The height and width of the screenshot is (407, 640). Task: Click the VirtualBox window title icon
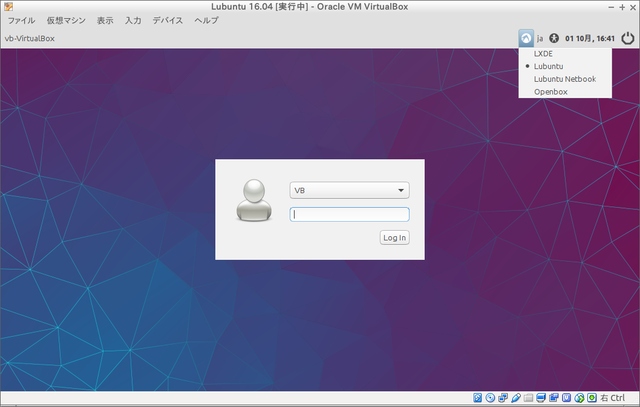[x=8, y=7]
